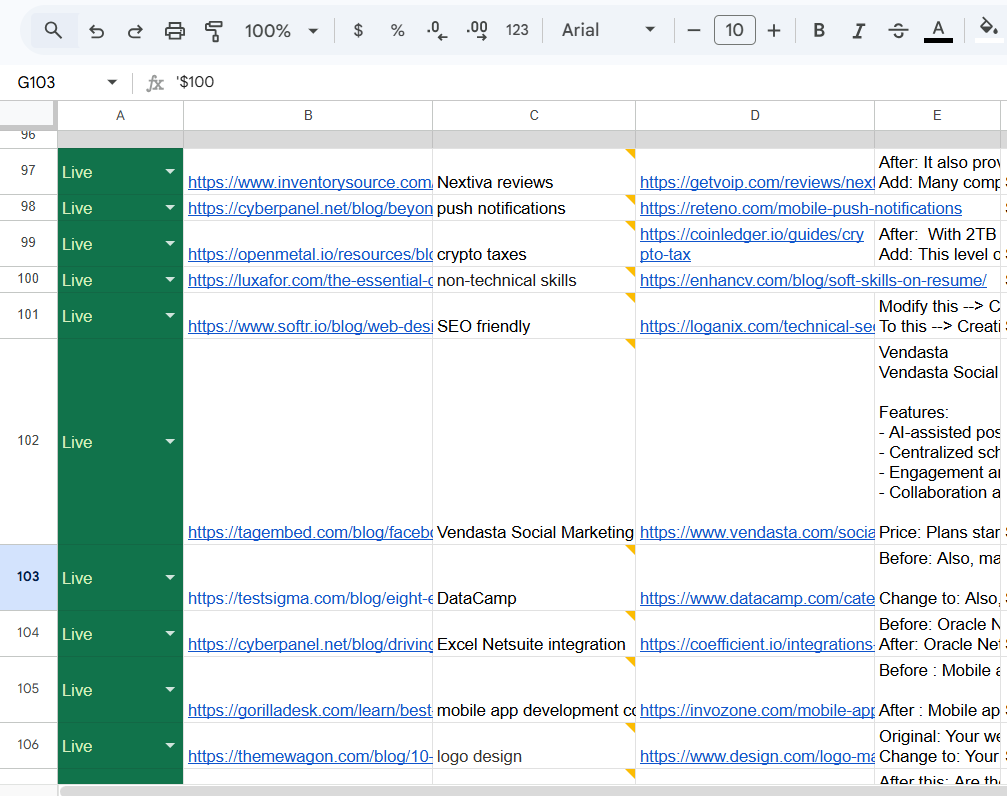Open the inventorysource.com link in row 97

[x=310, y=182]
